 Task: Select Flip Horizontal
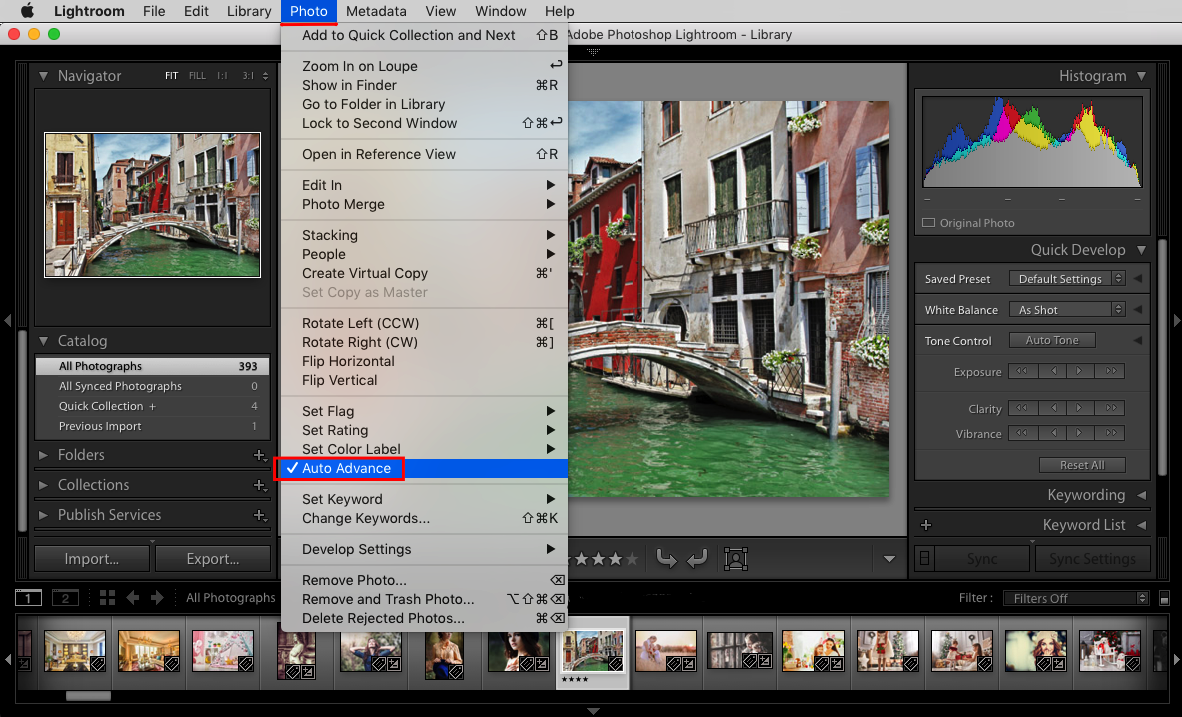[x=424, y=361]
